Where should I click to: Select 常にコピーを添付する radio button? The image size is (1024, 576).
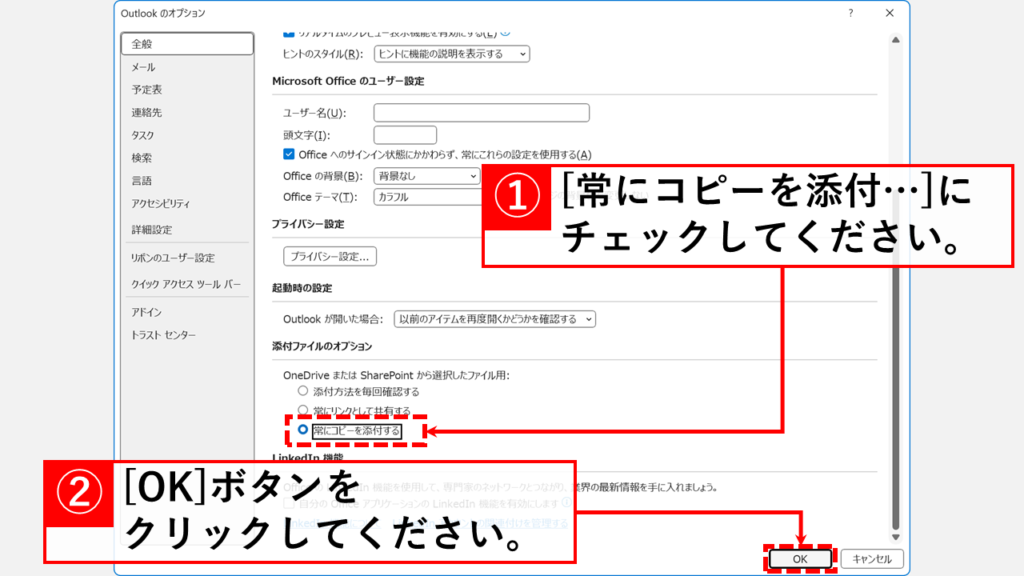click(302, 430)
